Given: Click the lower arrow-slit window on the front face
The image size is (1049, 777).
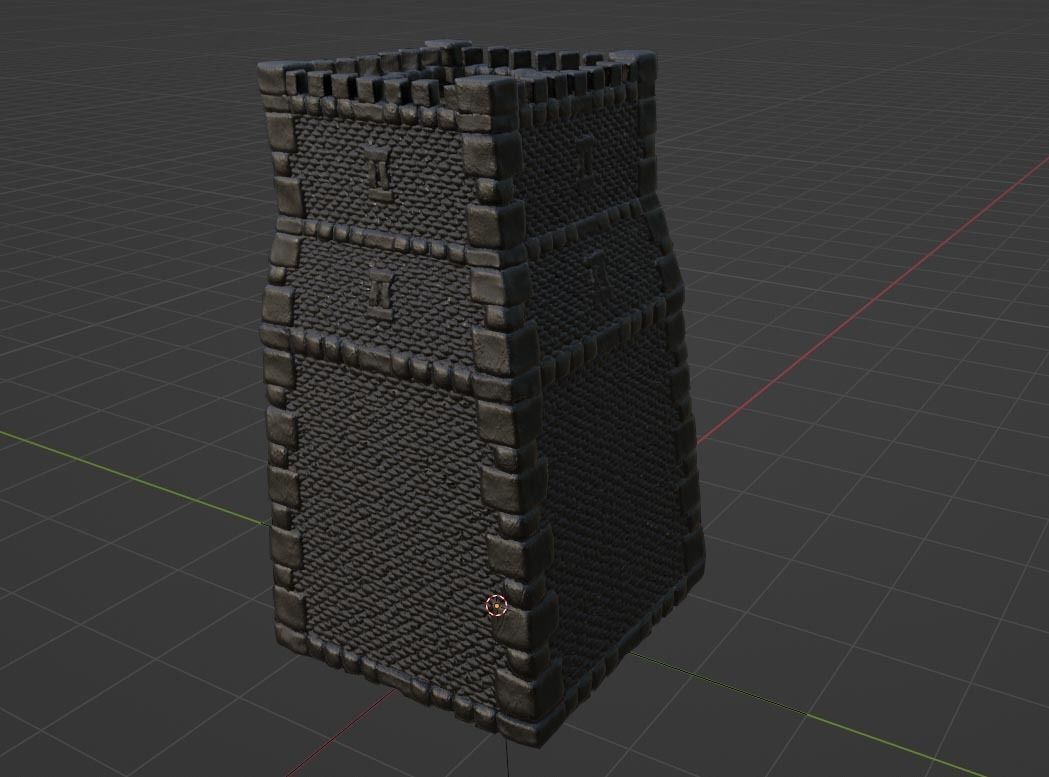Looking at the screenshot, I should [x=381, y=293].
